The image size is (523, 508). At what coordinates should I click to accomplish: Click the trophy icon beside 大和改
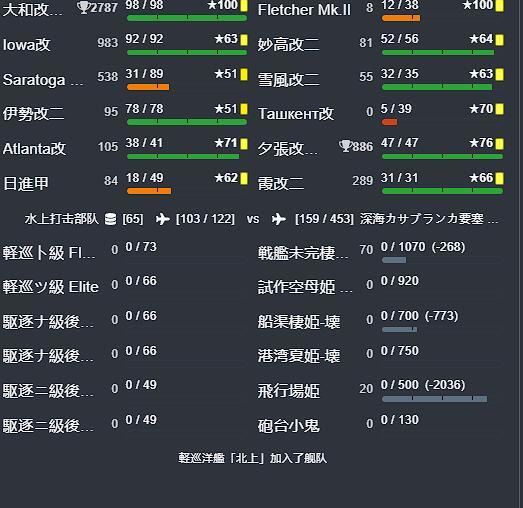coord(83,8)
